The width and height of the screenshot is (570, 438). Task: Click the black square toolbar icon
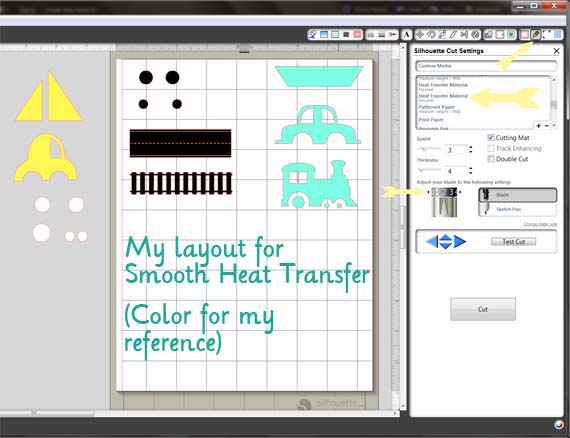click(x=346, y=35)
